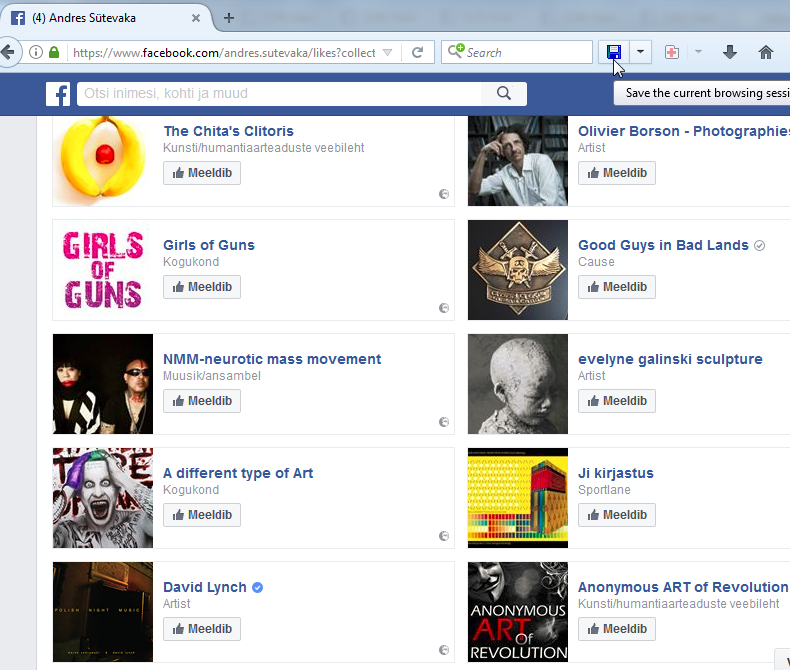Image resolution: width=790 pixels, height=670 pixels.
Task: Click the NMM band photo thumbnail
Action: 103,384
